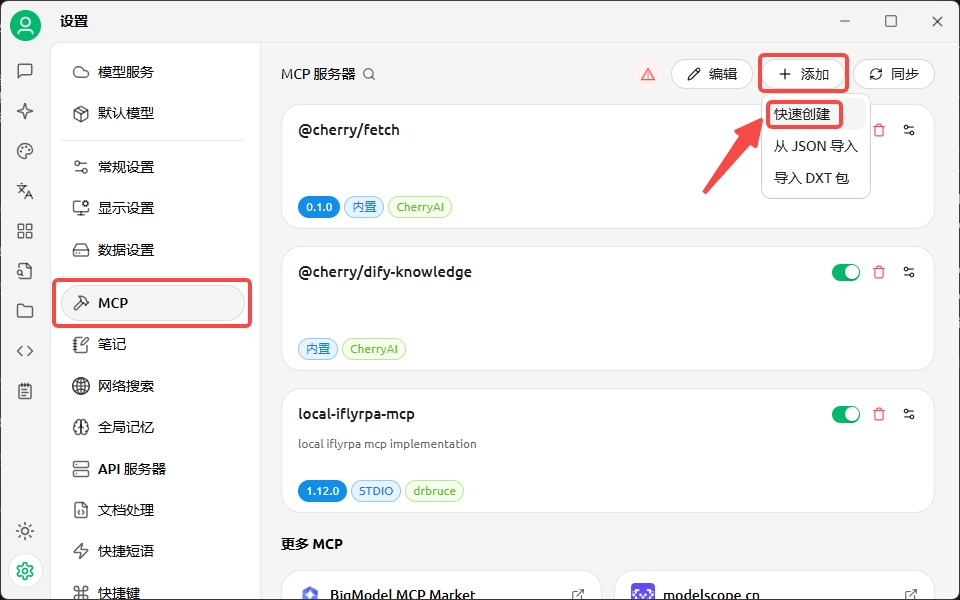960x600 pixels.
Task: Pick 导入 DXT 包 option
Action: click(811, 178)
